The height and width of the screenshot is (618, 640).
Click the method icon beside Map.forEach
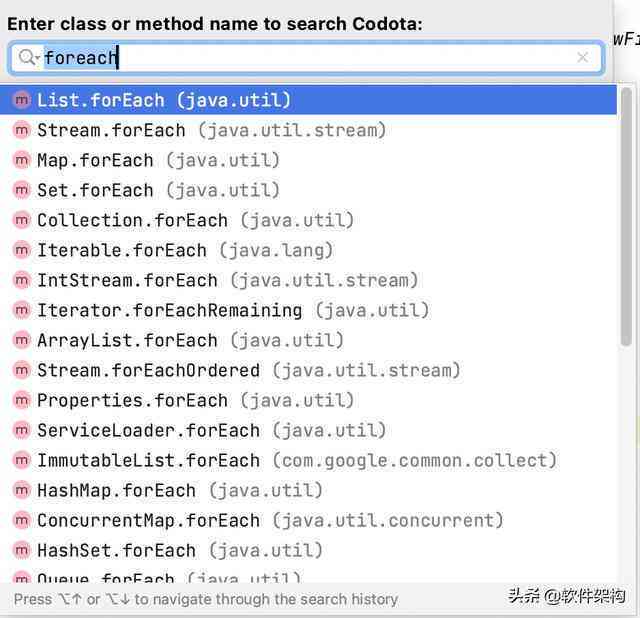pos(22,160)
